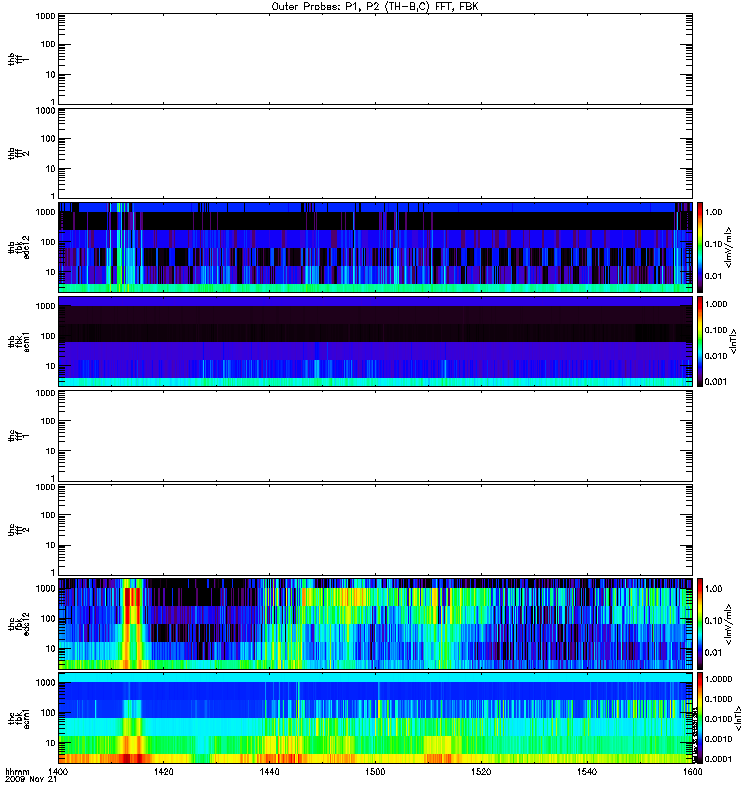Screen dimensions: 750x800
Task: Click the '1400' time axis label
Action: pyautogui.click(x=58, y=771)
